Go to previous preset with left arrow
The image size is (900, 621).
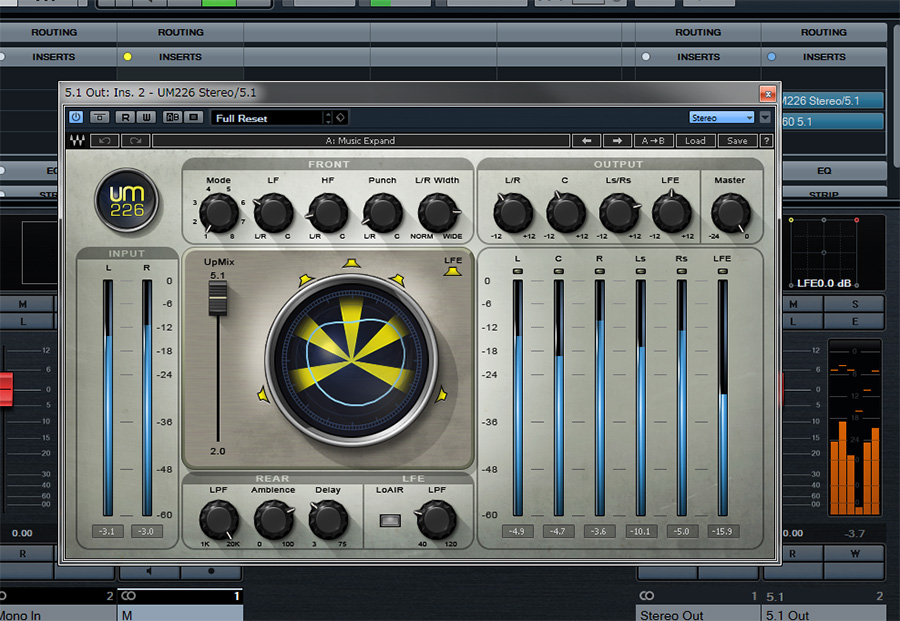pos(589,141)
